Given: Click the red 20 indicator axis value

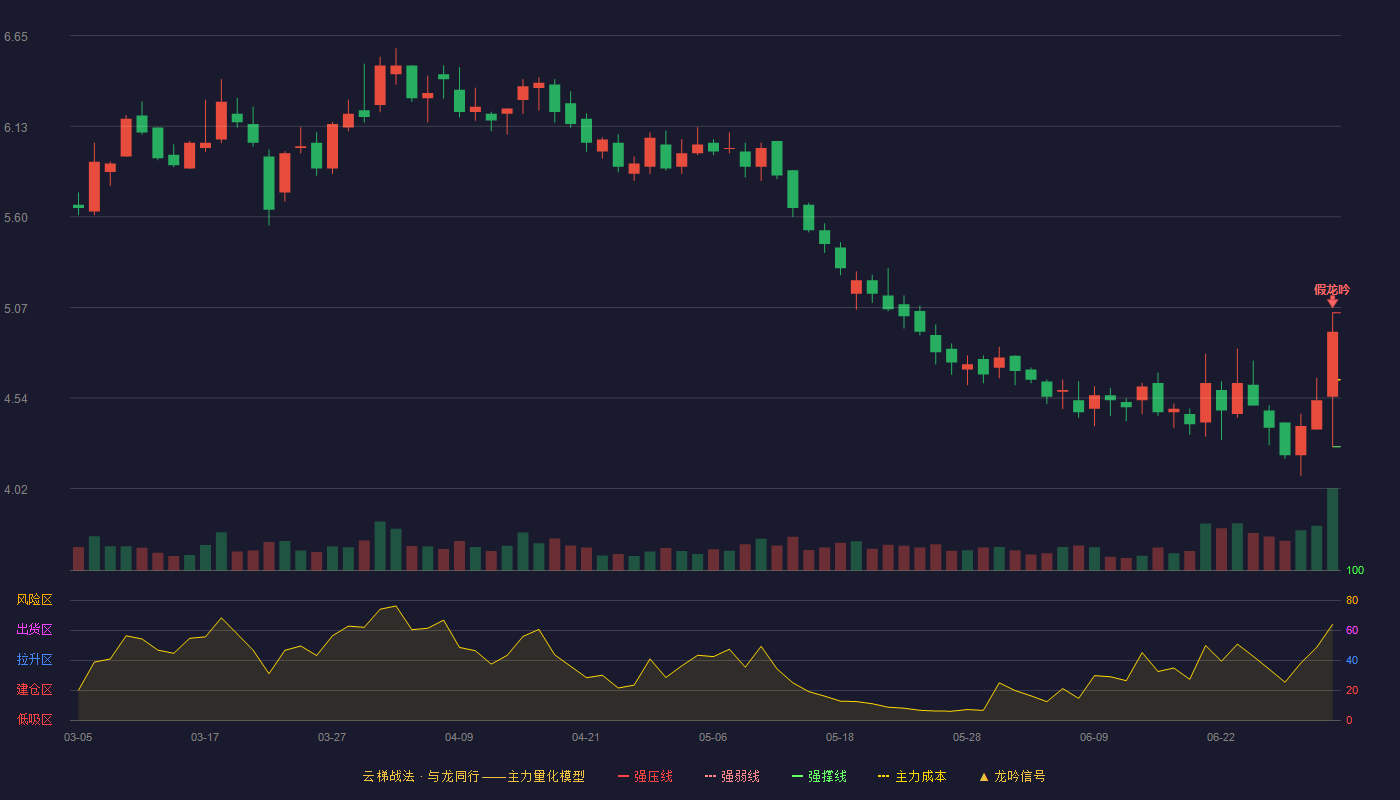Looking at the screenshot, I should pyautogui.click(x=1352, y=690).
